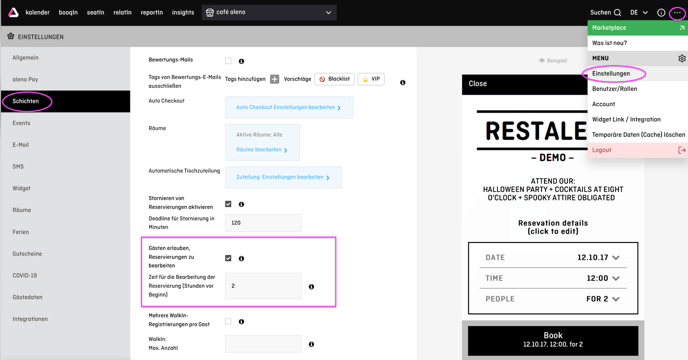Image resolution: width=688 pixels, height=360 pixels.
Task: Click Close in the widget preview
Action: [x=477, y=84]
